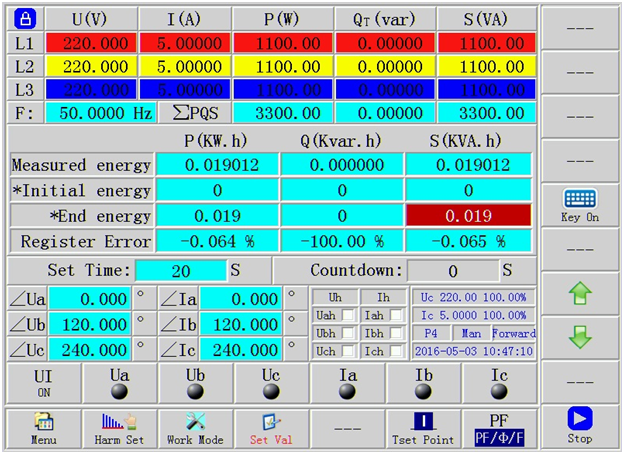The image size is (624, 454).
Task: Click the Forward direction cell
Action: click(514, 333)
